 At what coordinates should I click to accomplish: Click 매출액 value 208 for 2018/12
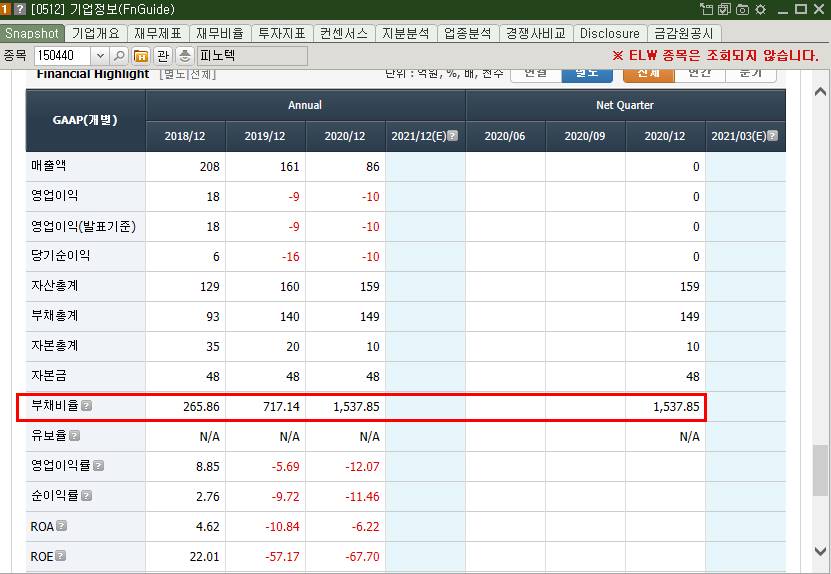point(209,166)
